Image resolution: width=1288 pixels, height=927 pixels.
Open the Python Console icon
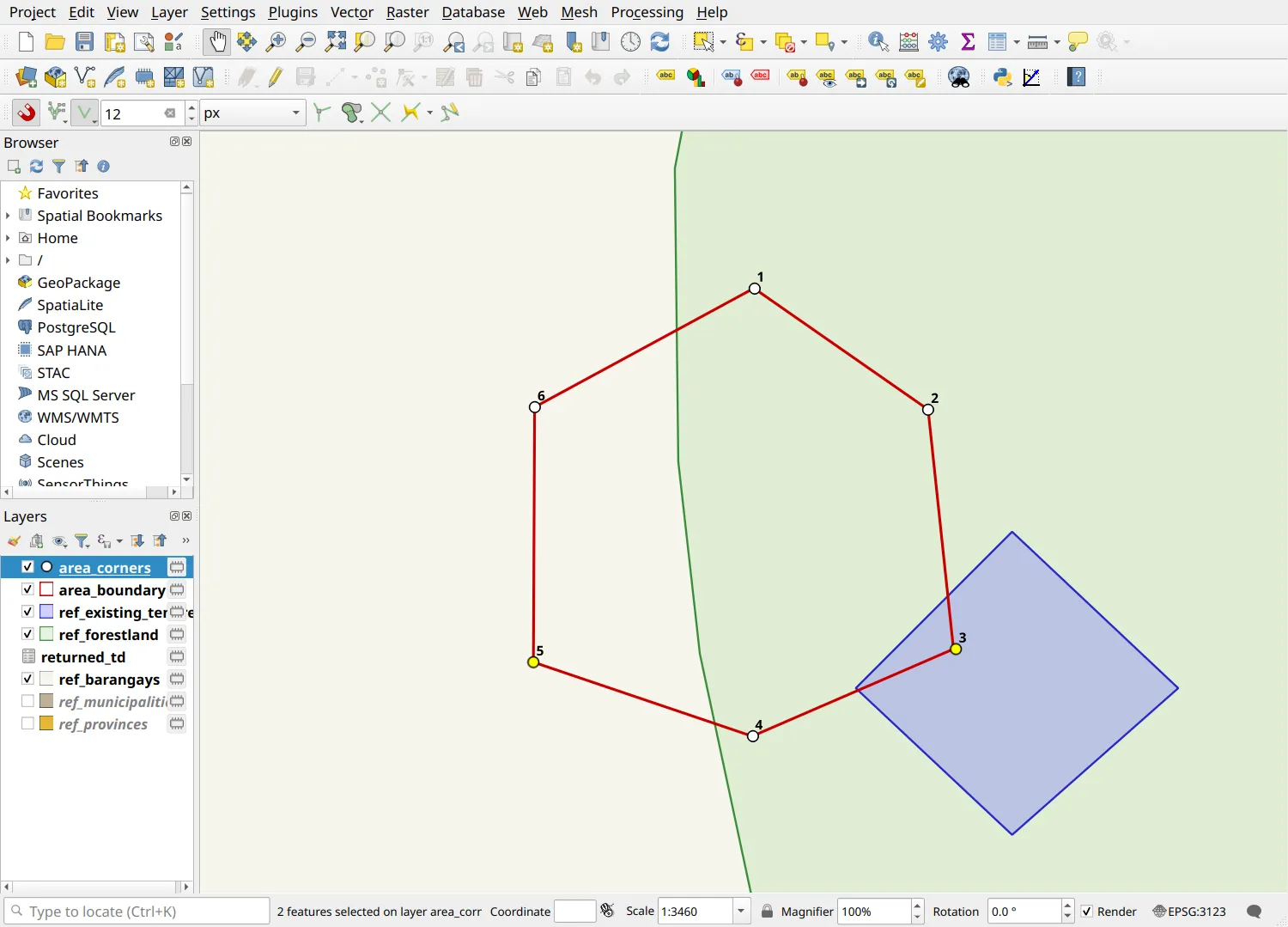coord(1002,77)
